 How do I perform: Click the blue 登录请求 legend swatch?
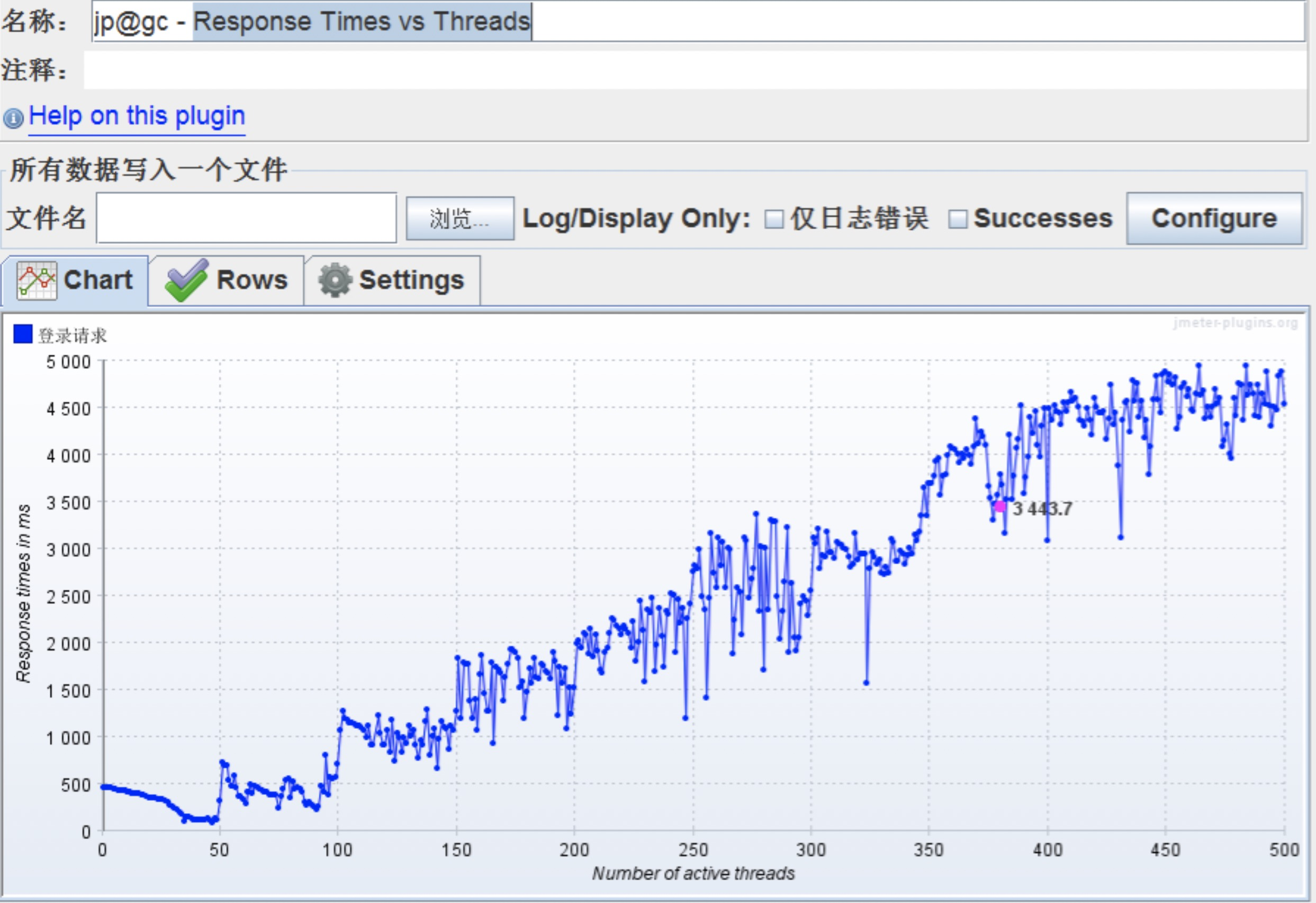(23, 334)
